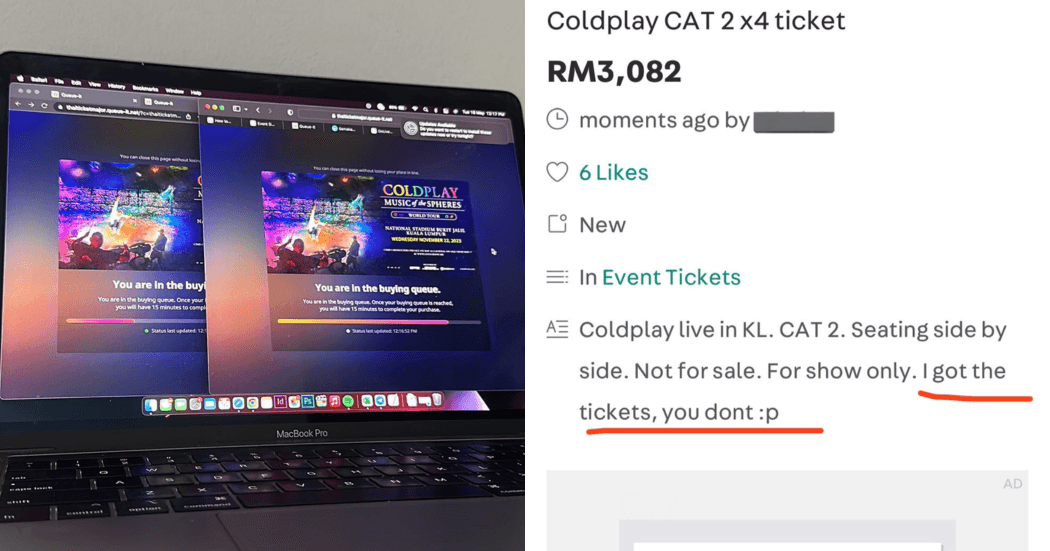Click the category list icon beside Event Tickets
Image resolution: width=1050 pixels, height=551 pixels.
(556, 277)
